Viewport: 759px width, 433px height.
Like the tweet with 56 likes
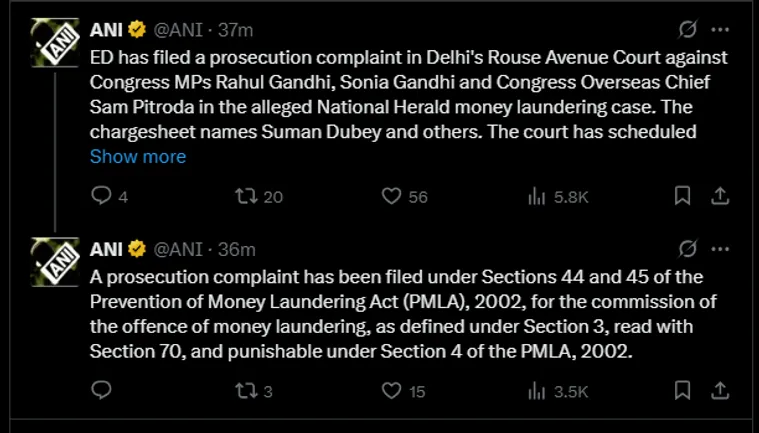(x=393, y=196)
